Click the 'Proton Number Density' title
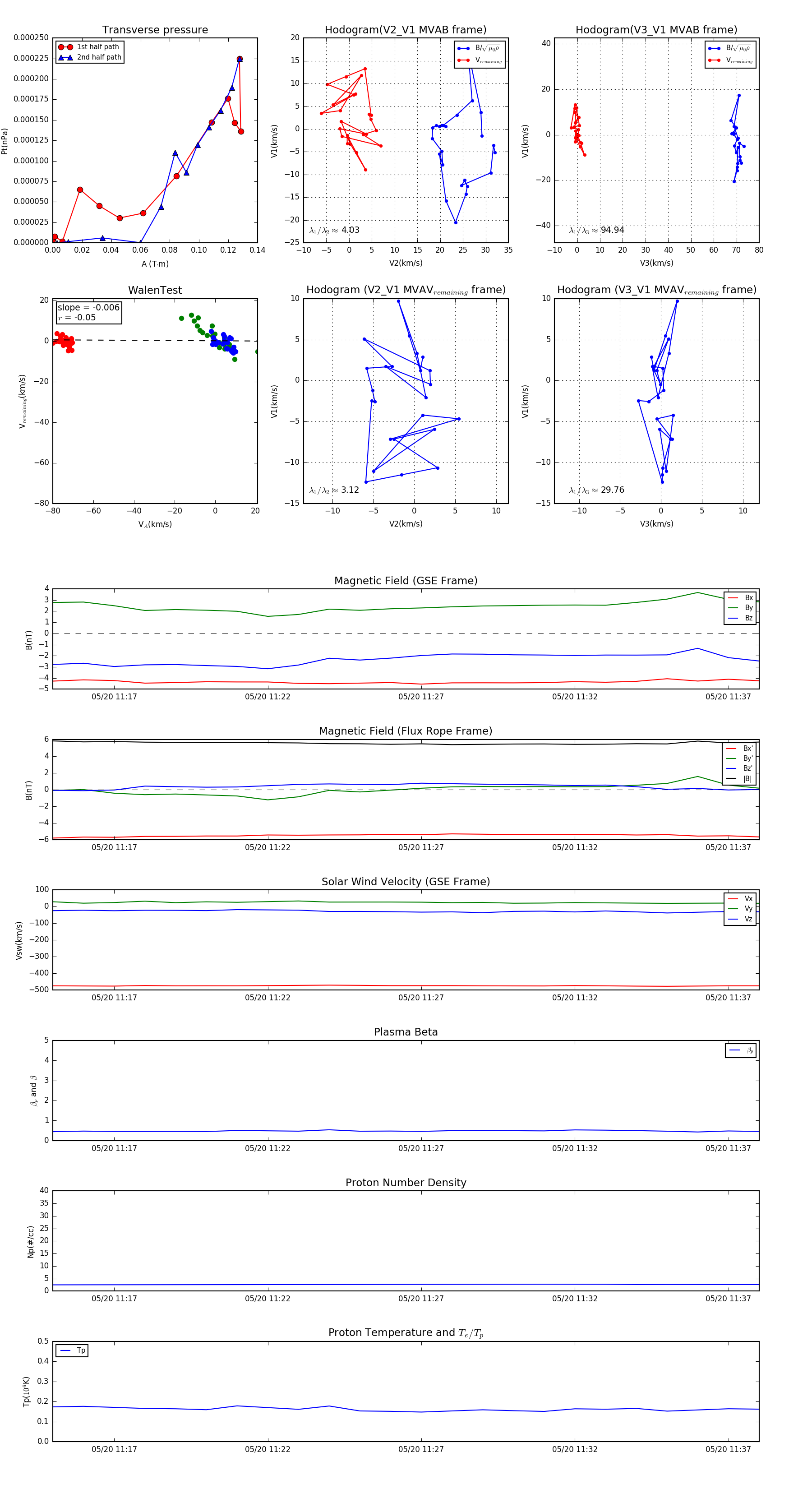 pyautogui.click(x=406, y=1183)
